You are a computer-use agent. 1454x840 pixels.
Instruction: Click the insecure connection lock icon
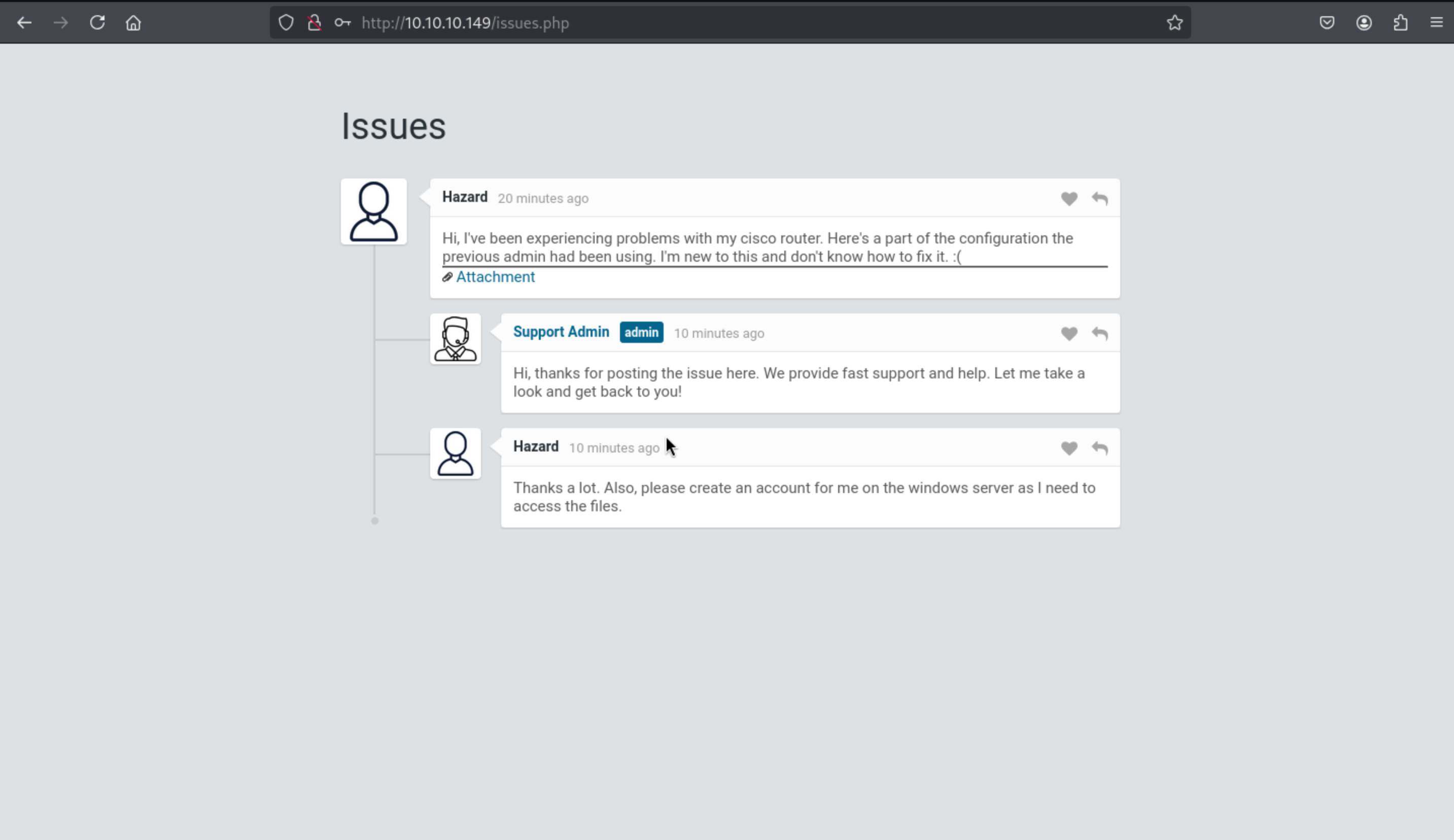coord(314,23)
